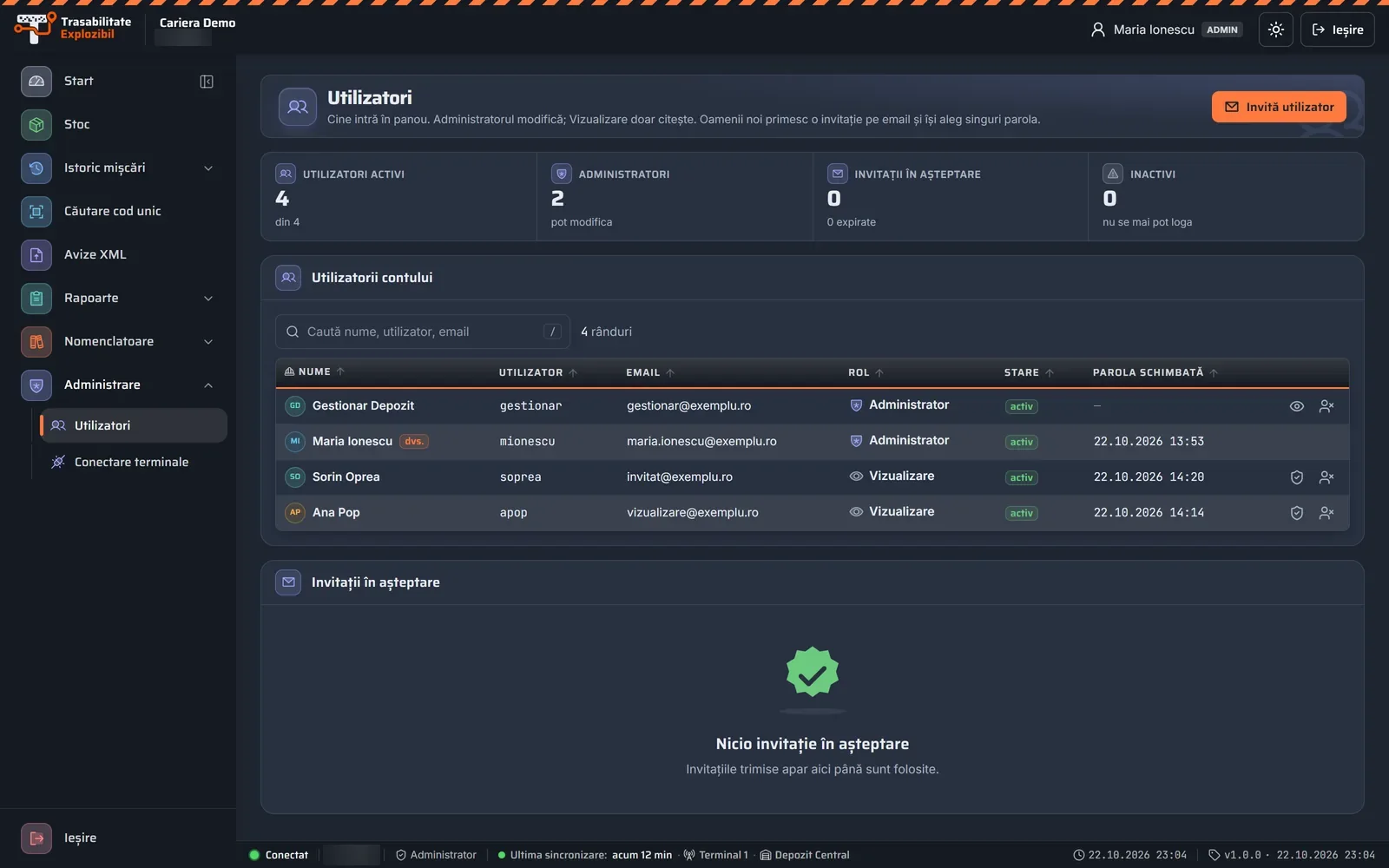1389x868 pixels.
Task: Click the activ badge in Ana Pop row
Action: pyautogui.click(x=1021, y=513)
